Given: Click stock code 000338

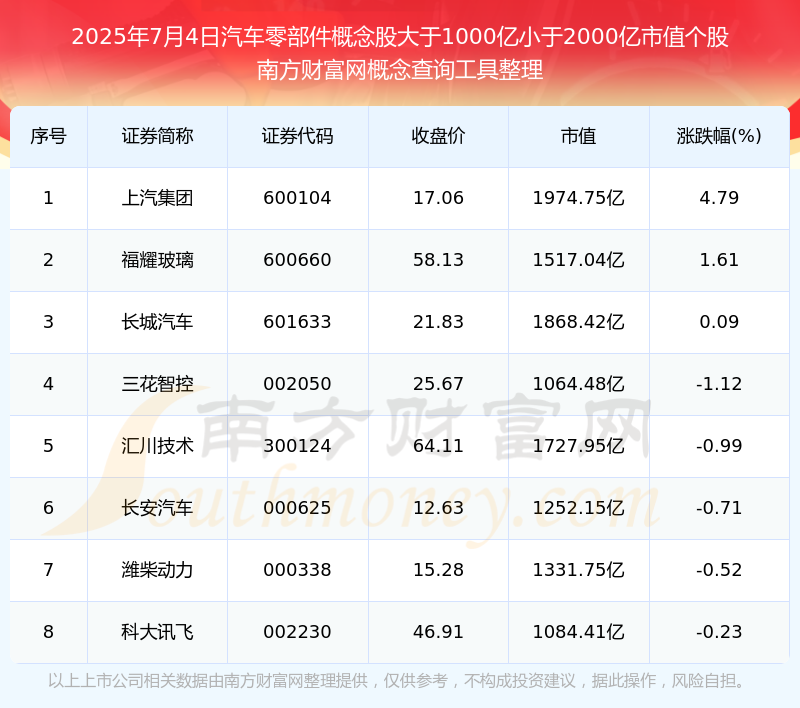Looking at the screenshot, I should pos(297,570).
